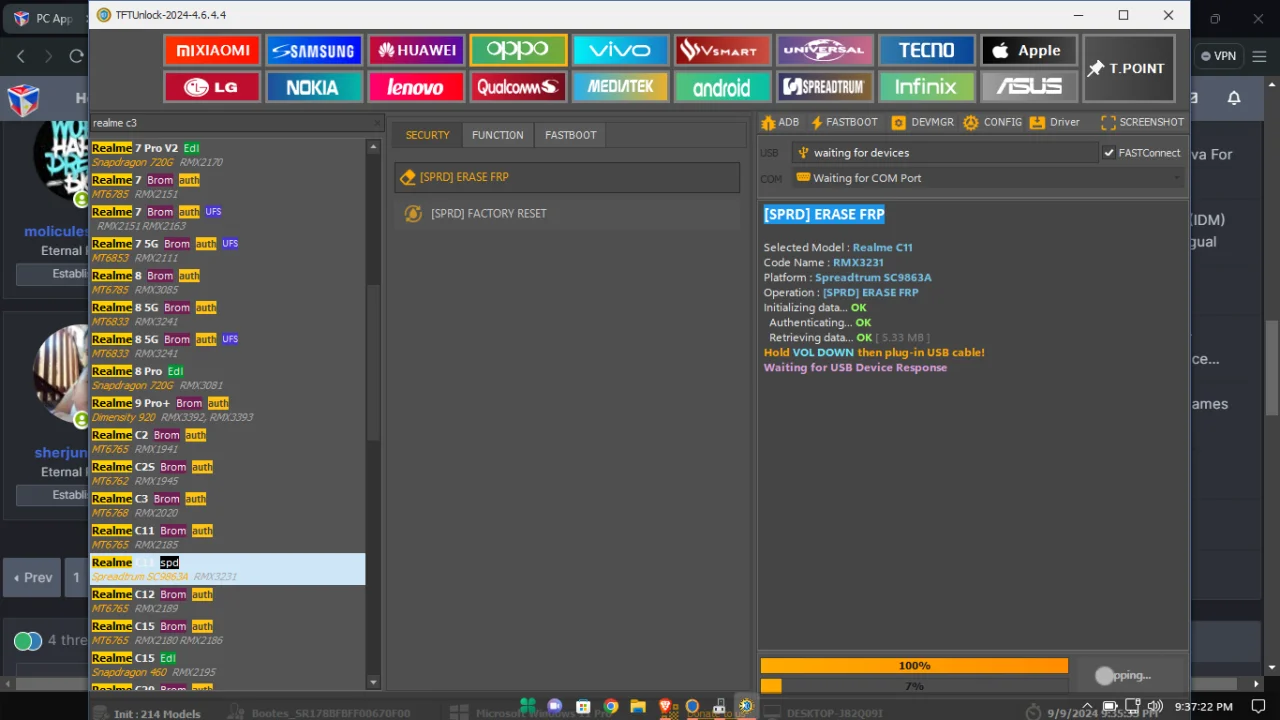Clear the model search box
Viewport: 1280px width, 720px height.
tap(377, 123)
